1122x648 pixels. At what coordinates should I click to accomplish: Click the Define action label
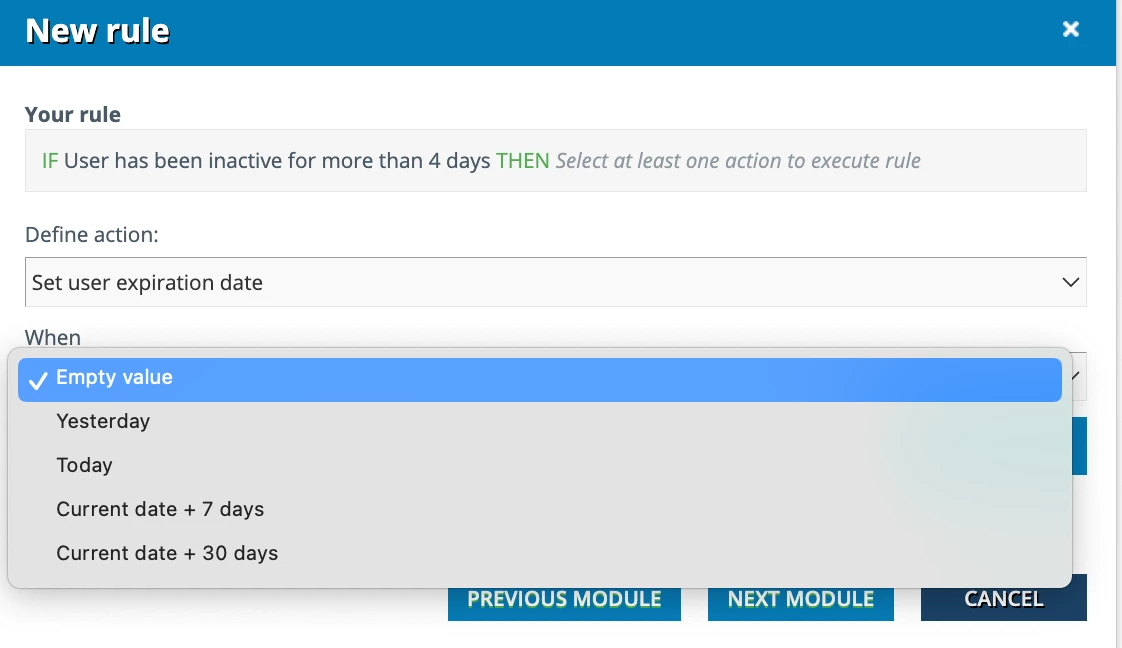point(92,236)
